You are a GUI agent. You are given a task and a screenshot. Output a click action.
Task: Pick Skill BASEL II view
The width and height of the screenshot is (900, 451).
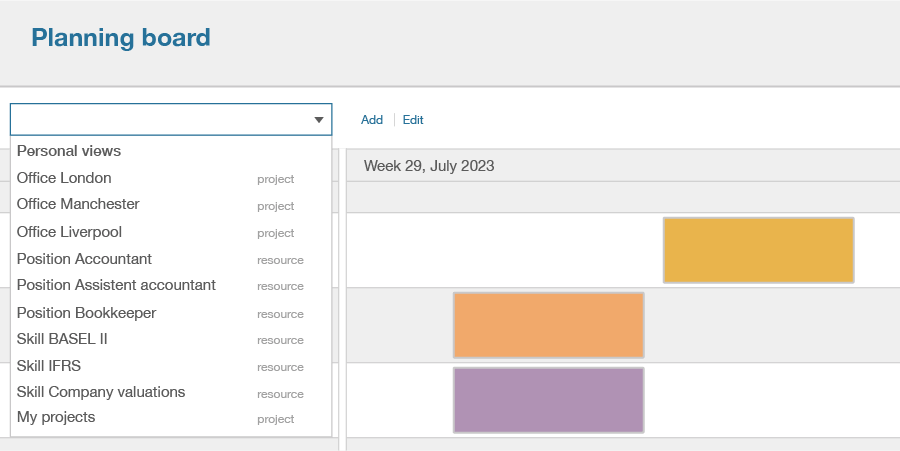coord(171,340)
